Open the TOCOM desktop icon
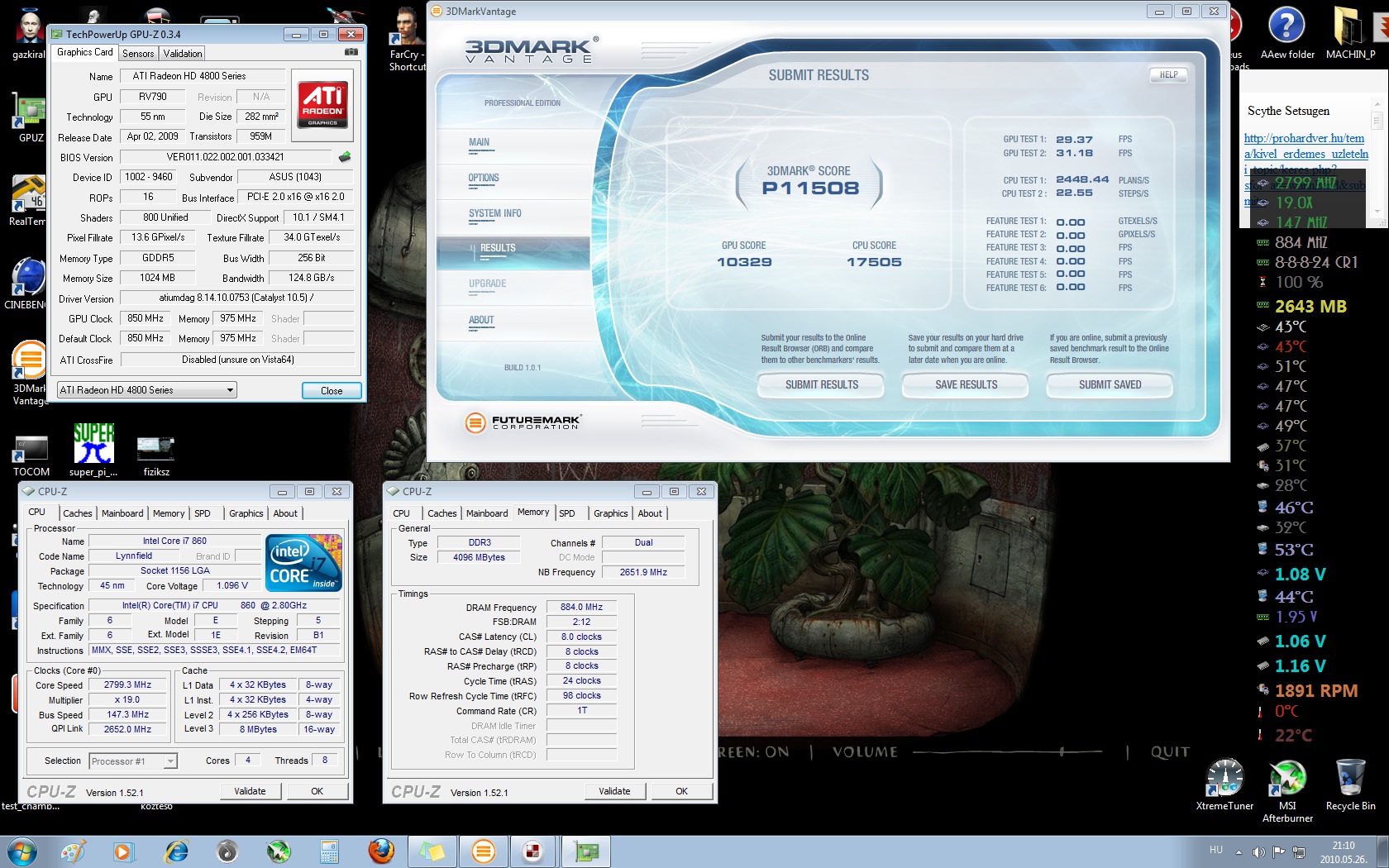This screenshot has height=868, width=1389. pyautogui.click(x=31, y=456)
